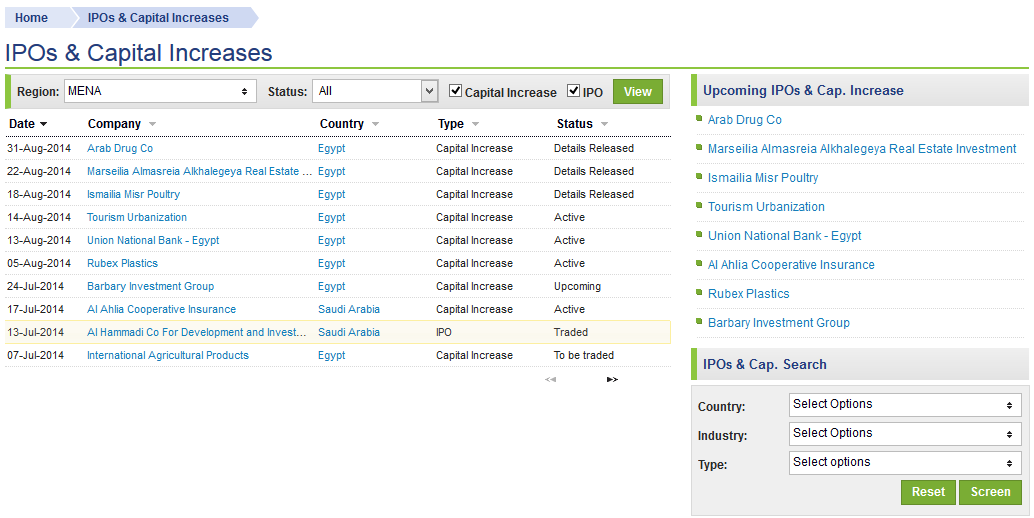Open Rubex Plastics in Upcoming list
Image resolution: width=1034 pixels, height=518 pixels.
pos(748,294)
